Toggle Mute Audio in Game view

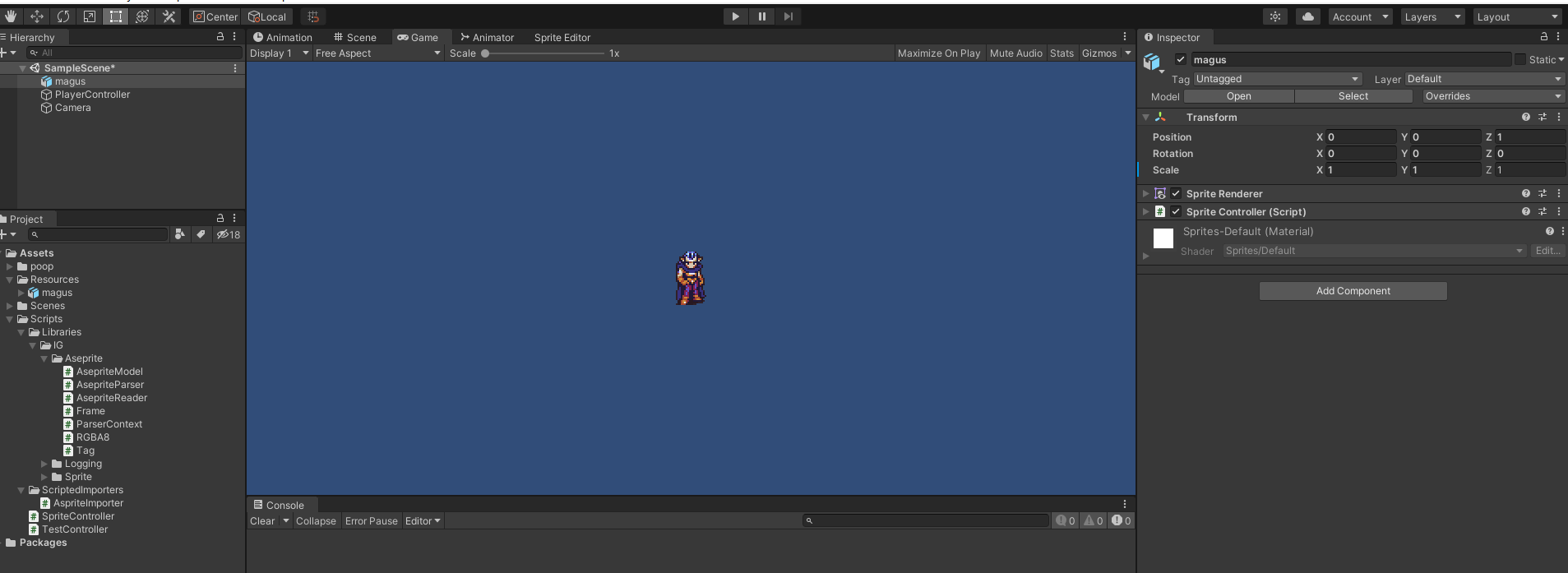click(x=1016, y=53)
